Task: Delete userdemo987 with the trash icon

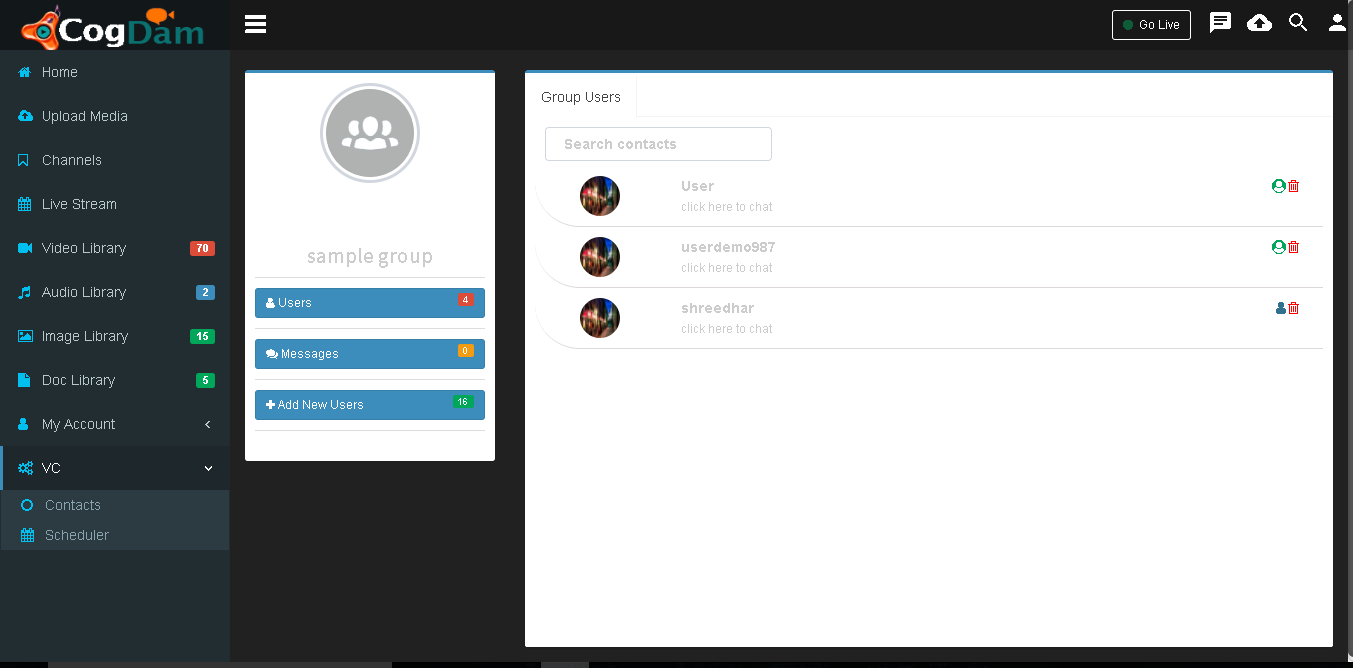Action: click(x=1293, y=247)
